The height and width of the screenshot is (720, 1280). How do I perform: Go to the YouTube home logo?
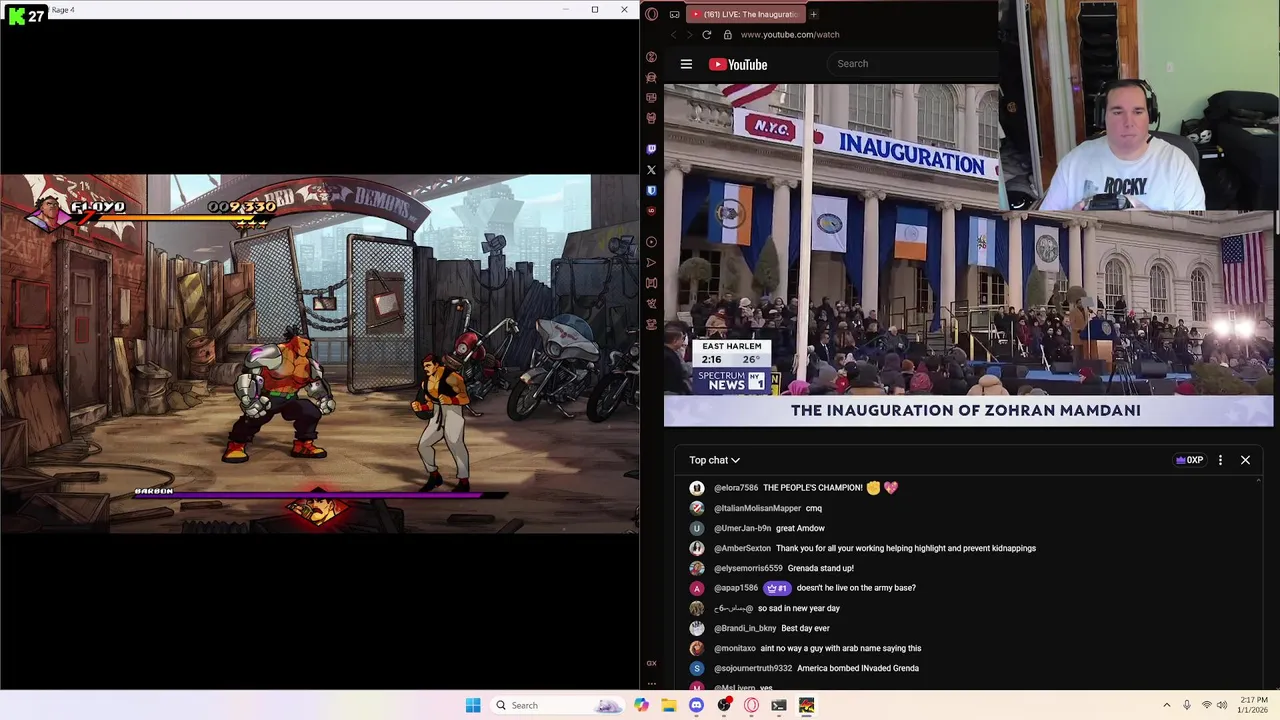point(738,64)
